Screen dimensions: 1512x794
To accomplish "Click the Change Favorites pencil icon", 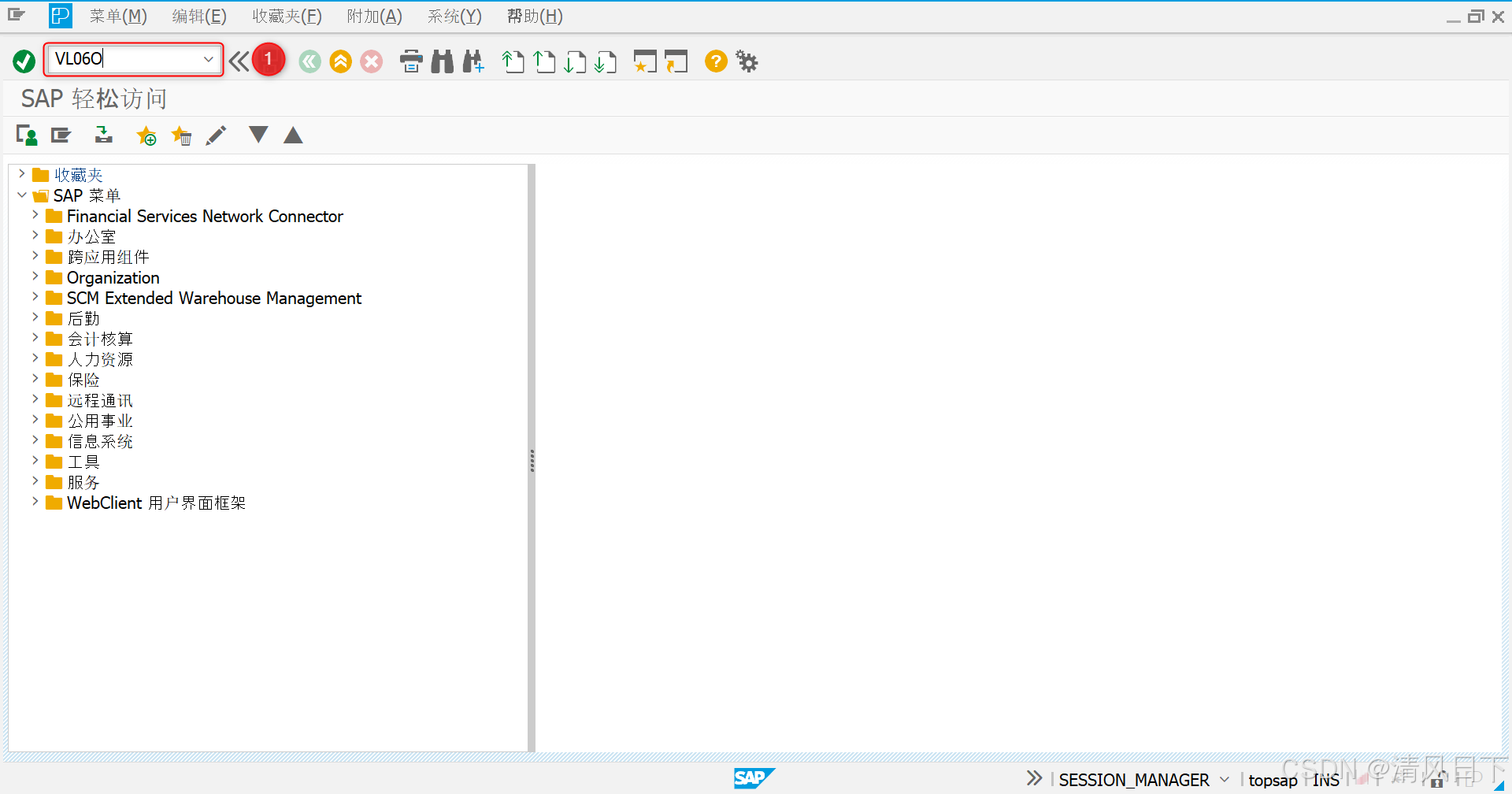I will [x=216, y=135].
